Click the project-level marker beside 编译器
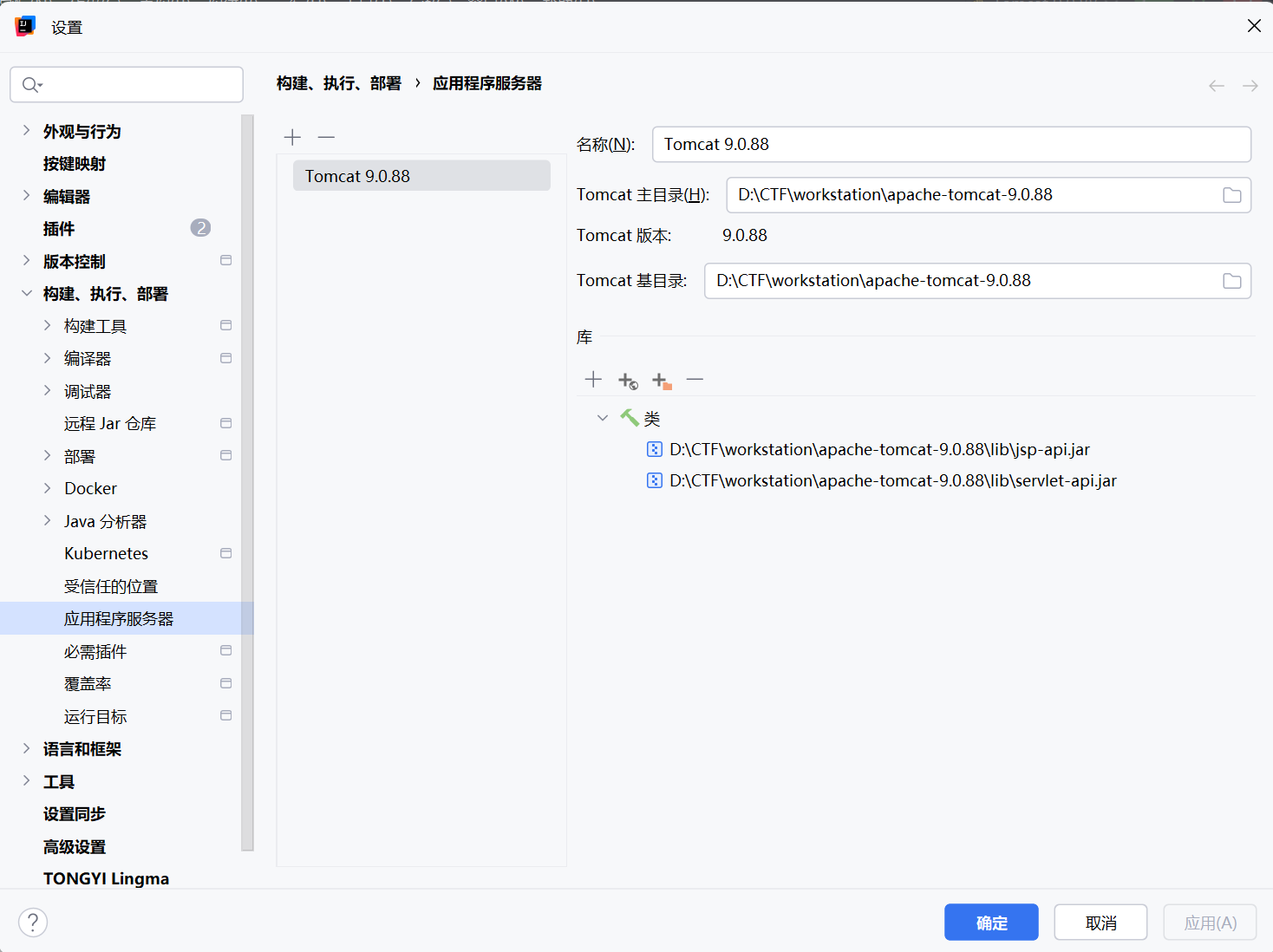Screen dimensions: 1273x952 pyautogui.click(x=226, y=358)
